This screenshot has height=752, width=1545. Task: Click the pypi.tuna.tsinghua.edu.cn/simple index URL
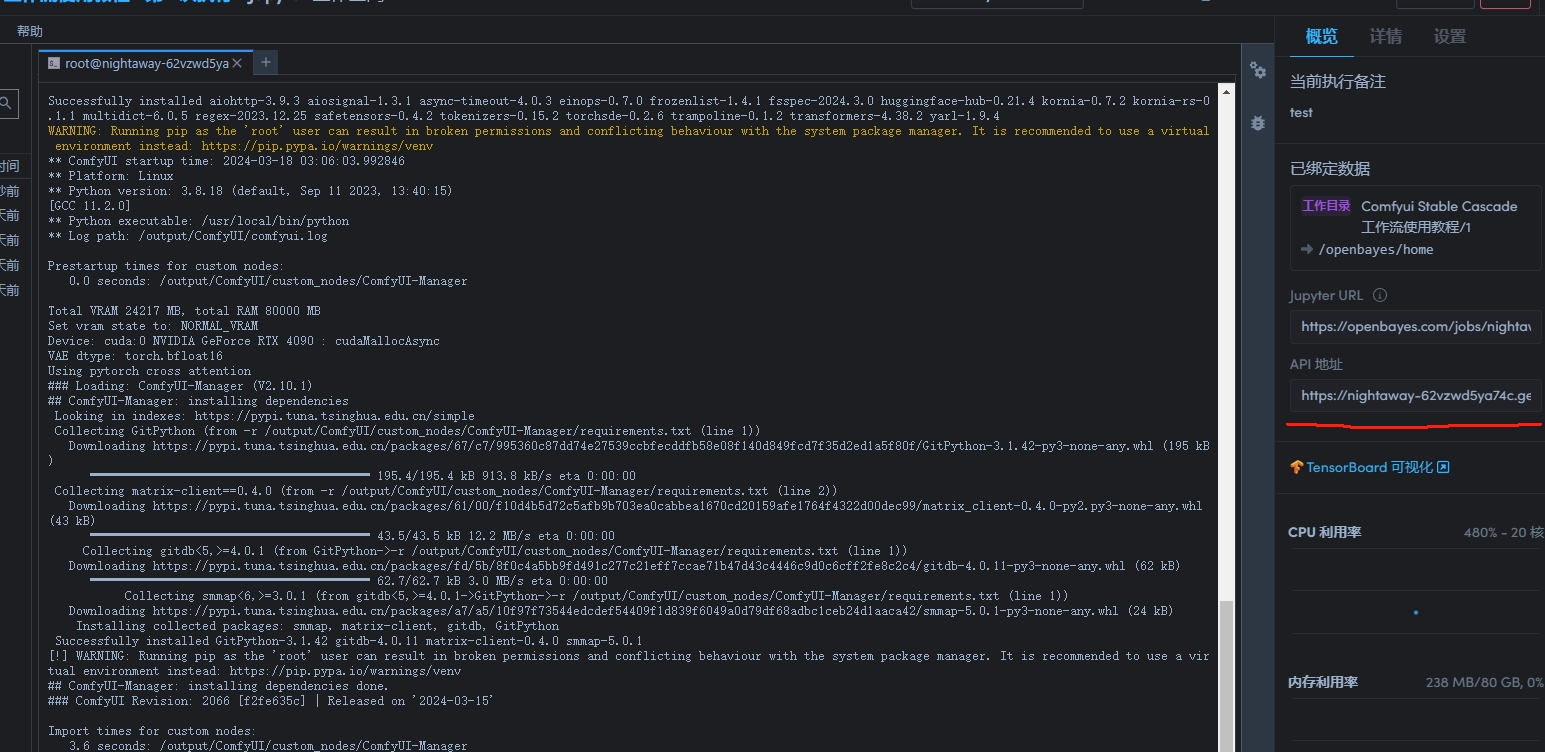pyautogui.click(x=334, y=416)
